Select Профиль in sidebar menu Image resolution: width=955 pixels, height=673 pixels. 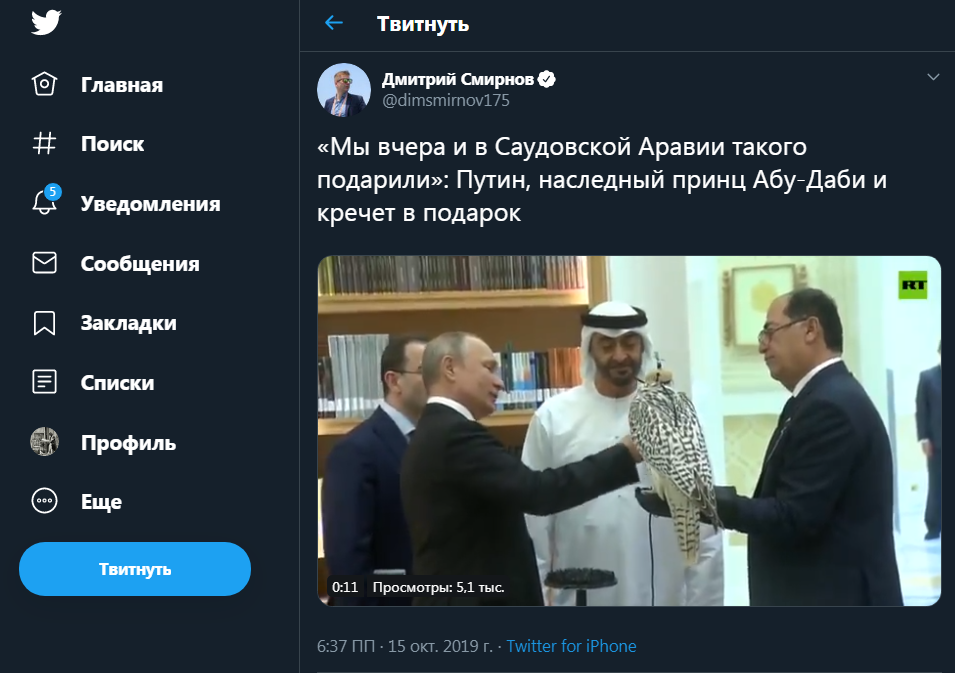(x=128, y=443)
